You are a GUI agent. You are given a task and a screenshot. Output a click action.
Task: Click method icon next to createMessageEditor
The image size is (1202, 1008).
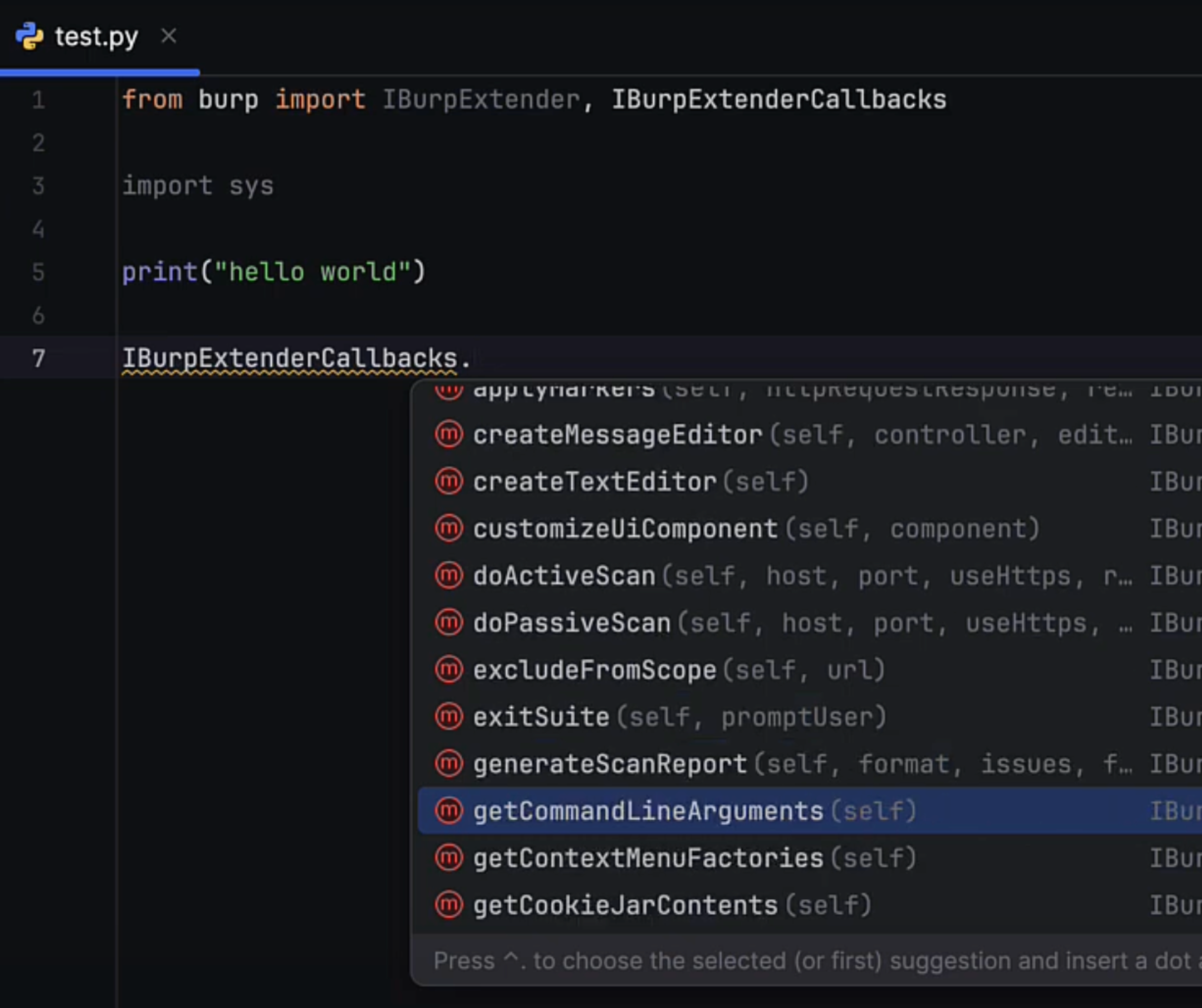[449, 435]
